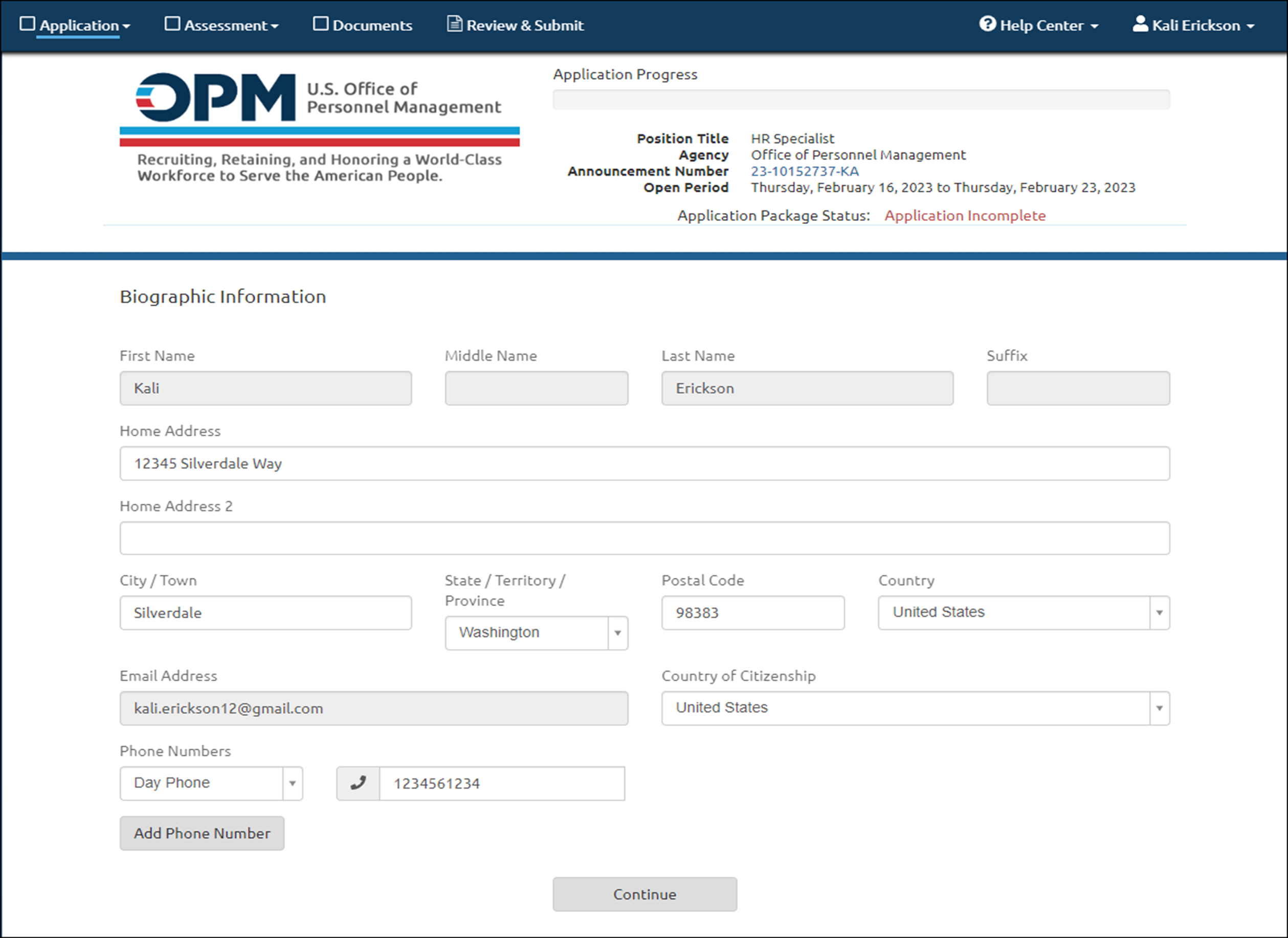Click the phone handset icon

[x=358, y=784]
